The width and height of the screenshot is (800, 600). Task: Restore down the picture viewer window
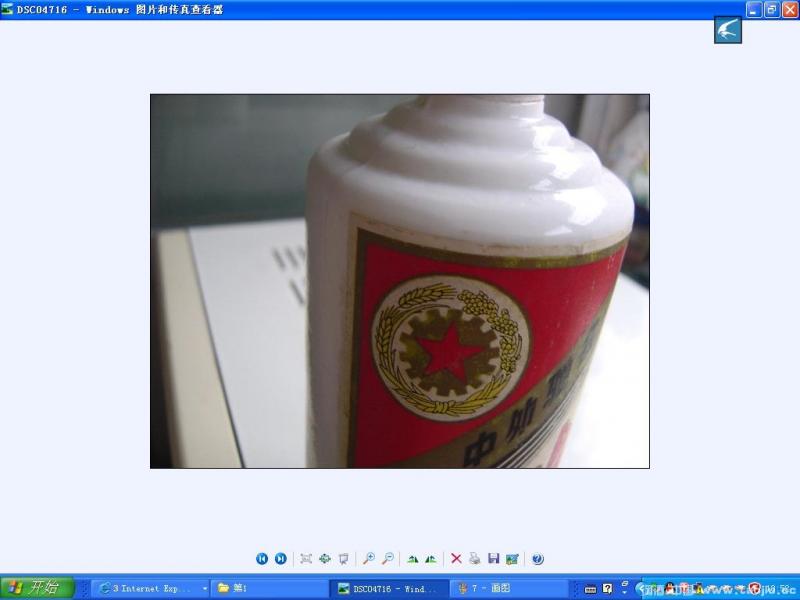tap(772, 10)
